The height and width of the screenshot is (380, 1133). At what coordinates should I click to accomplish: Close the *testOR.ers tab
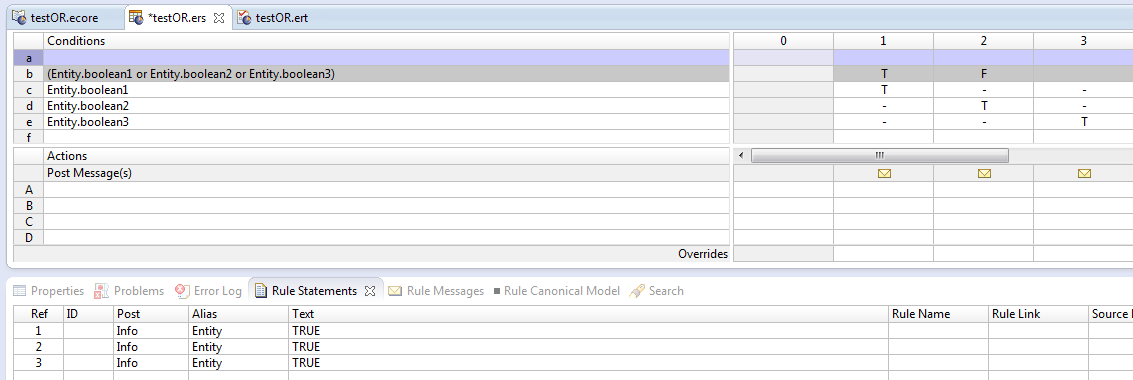[219, 18]
